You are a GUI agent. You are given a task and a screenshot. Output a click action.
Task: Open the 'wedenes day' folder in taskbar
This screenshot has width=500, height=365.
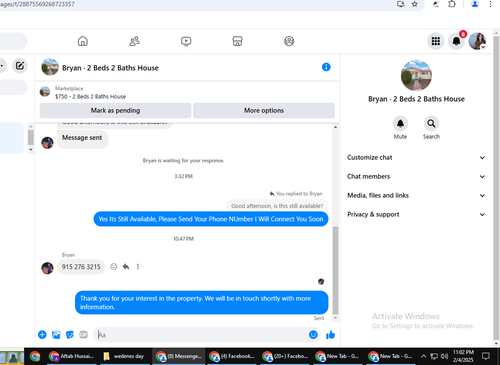click(125, 356)
